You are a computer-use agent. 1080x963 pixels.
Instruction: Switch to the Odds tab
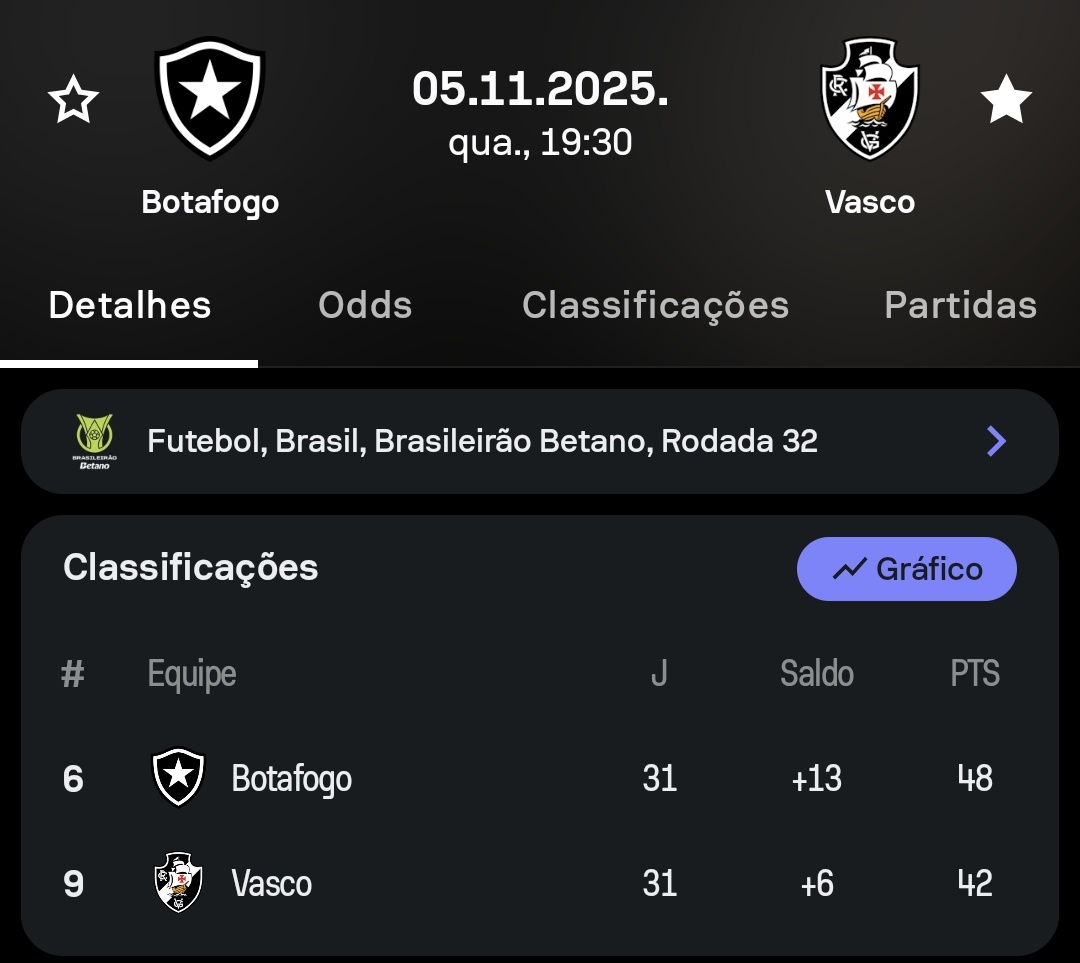[x=365, y=305]
